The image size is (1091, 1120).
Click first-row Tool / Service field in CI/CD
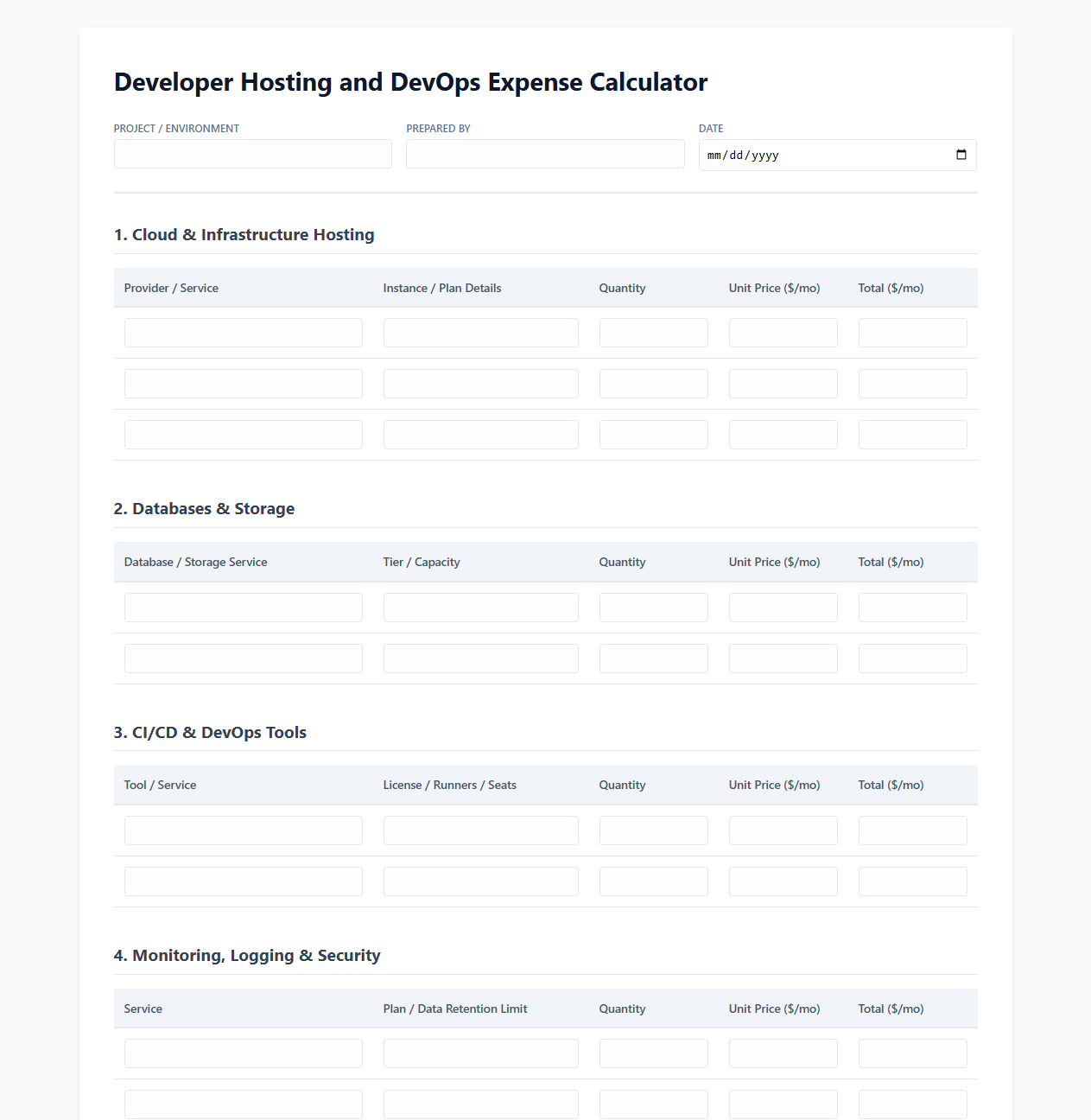[244, 830]
